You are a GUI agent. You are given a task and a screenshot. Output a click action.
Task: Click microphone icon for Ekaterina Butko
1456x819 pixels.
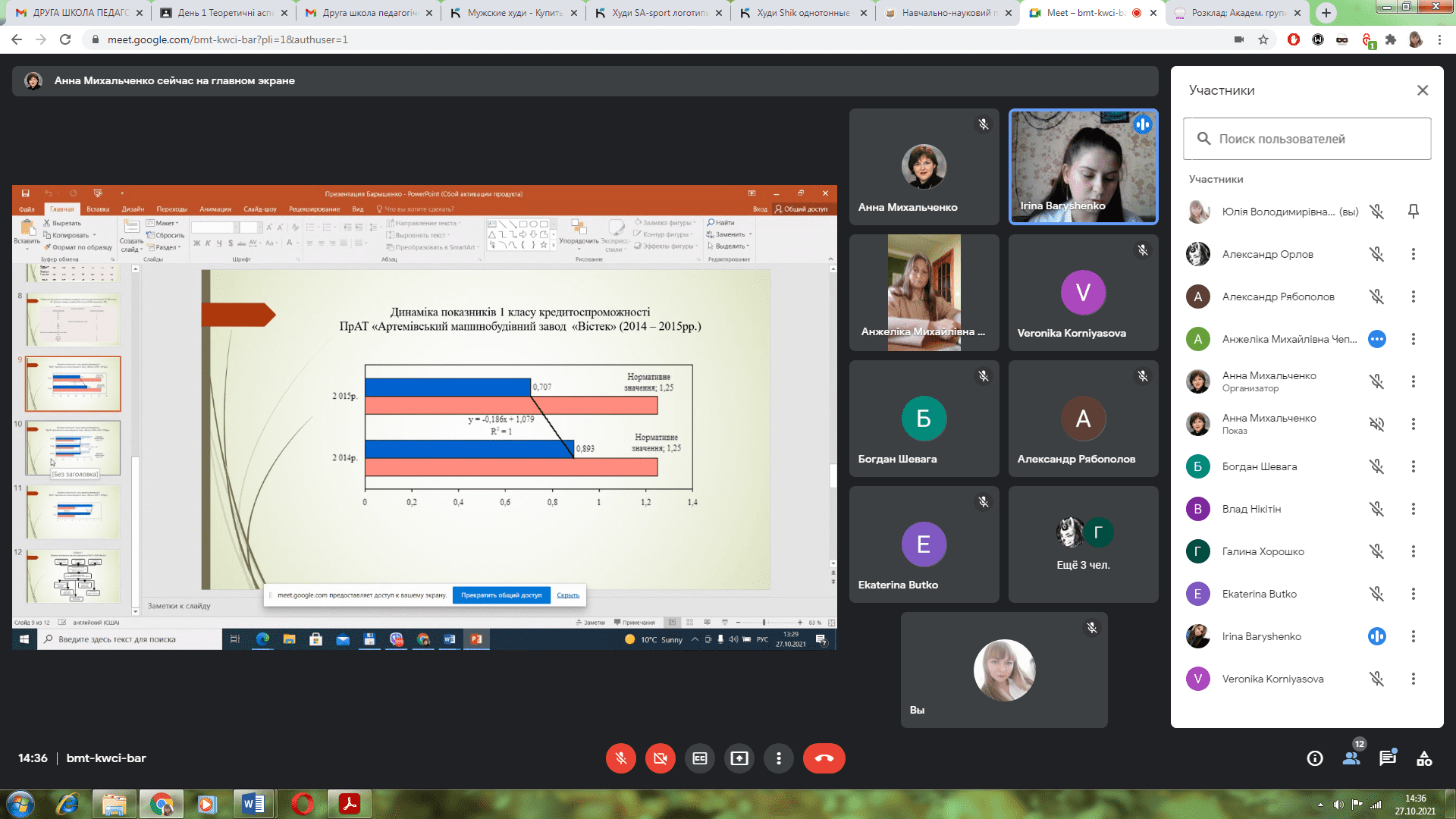click(x=1377, y=594)
